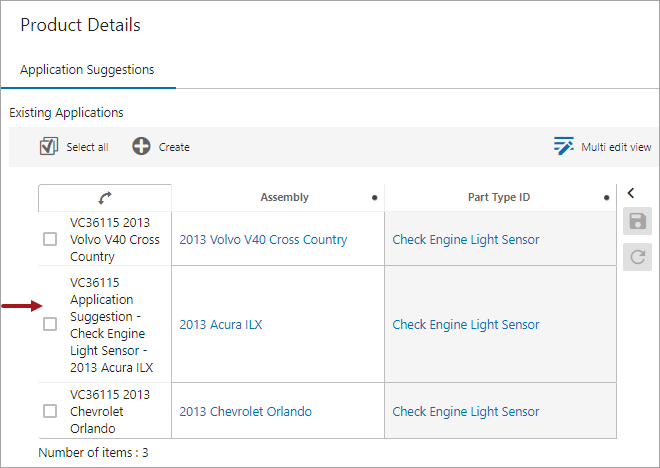Image resolution: width=660 pixels, height=468 pixels.
Task: Click the refresh arrow icon
Action: pos(637,257)
